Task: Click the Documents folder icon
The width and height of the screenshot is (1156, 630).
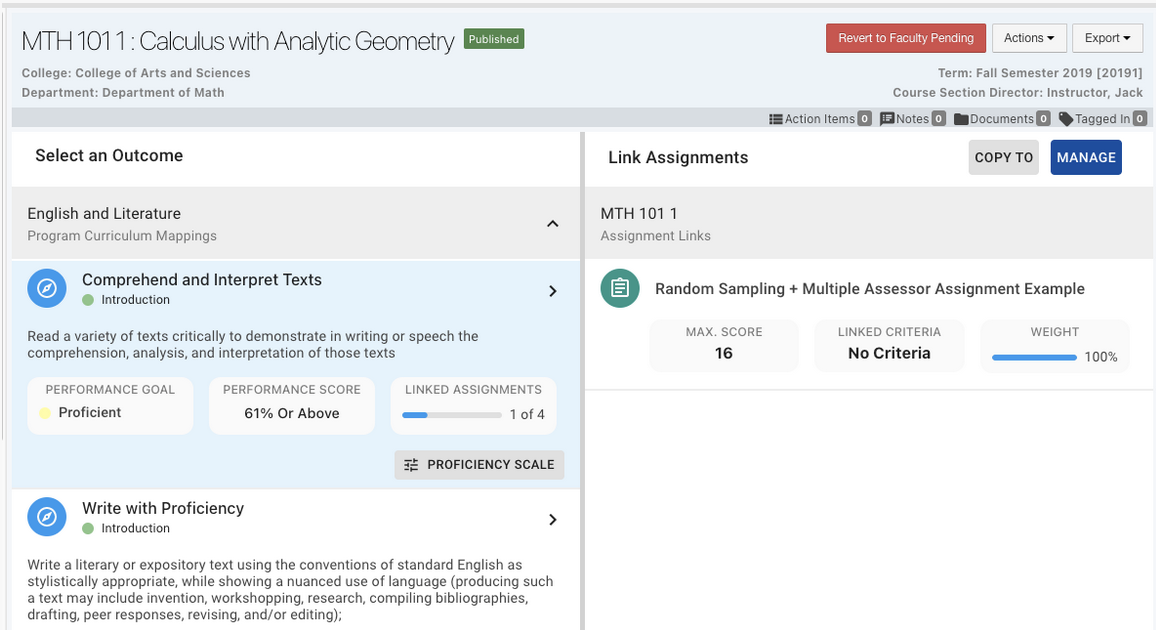Action: [x=961, y=119]
